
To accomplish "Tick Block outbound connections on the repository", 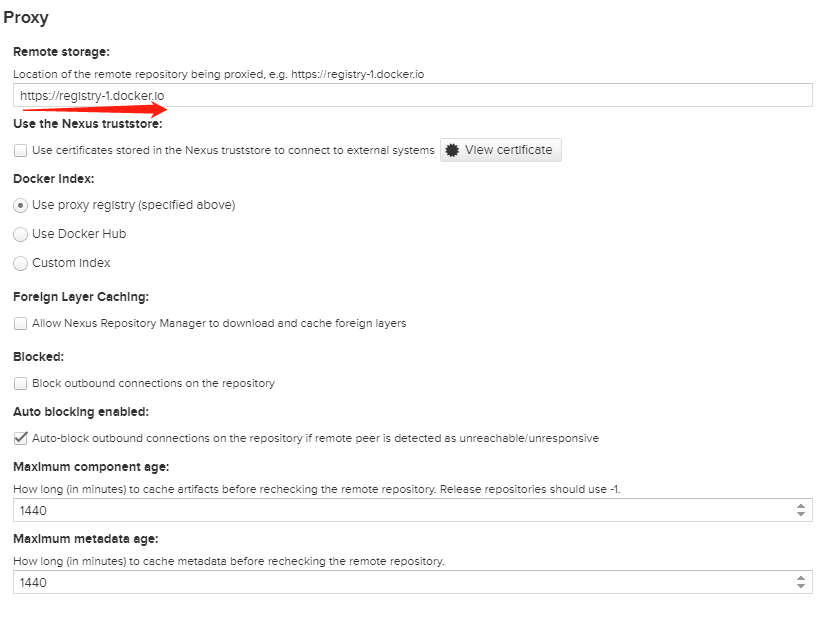I will pos(21,383).
